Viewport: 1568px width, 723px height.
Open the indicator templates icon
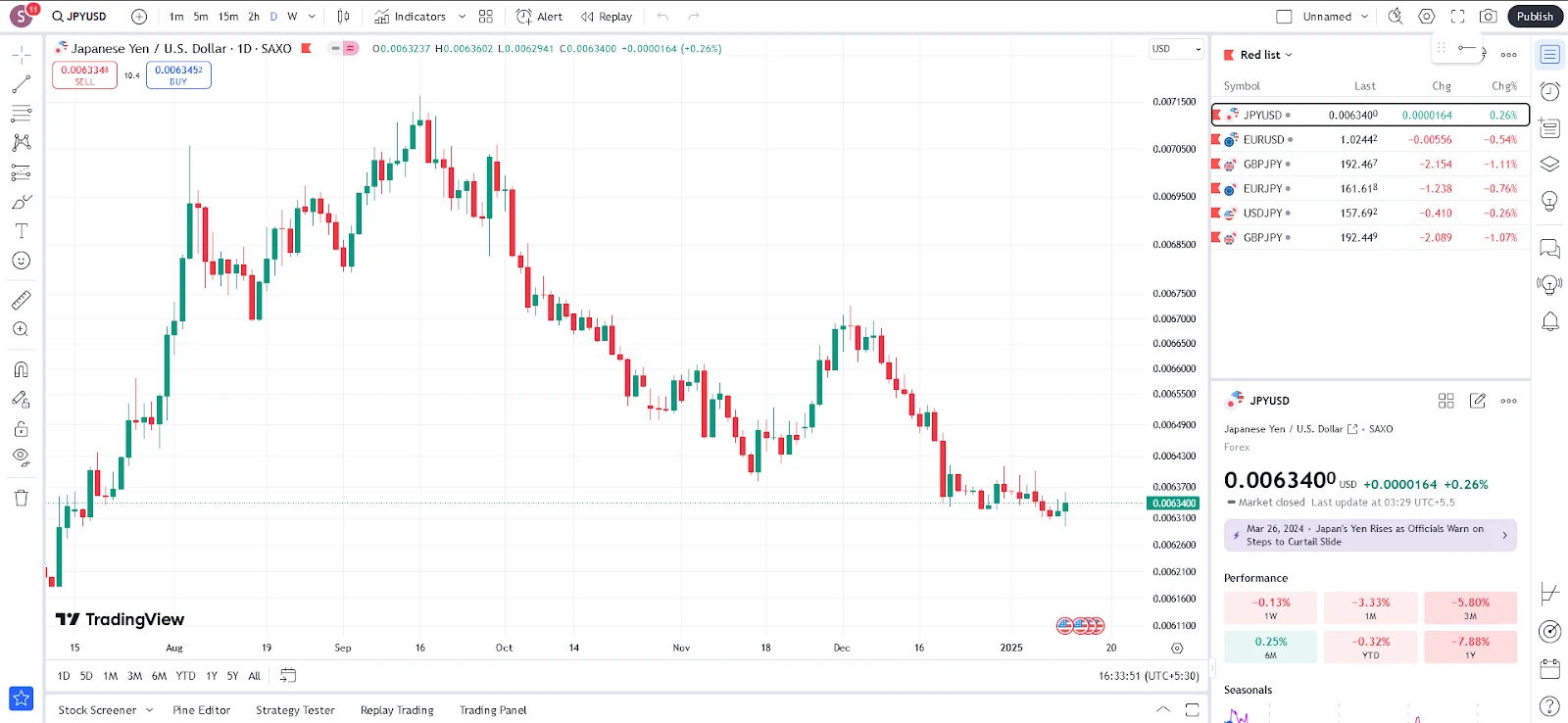click(x=486, y=17)
